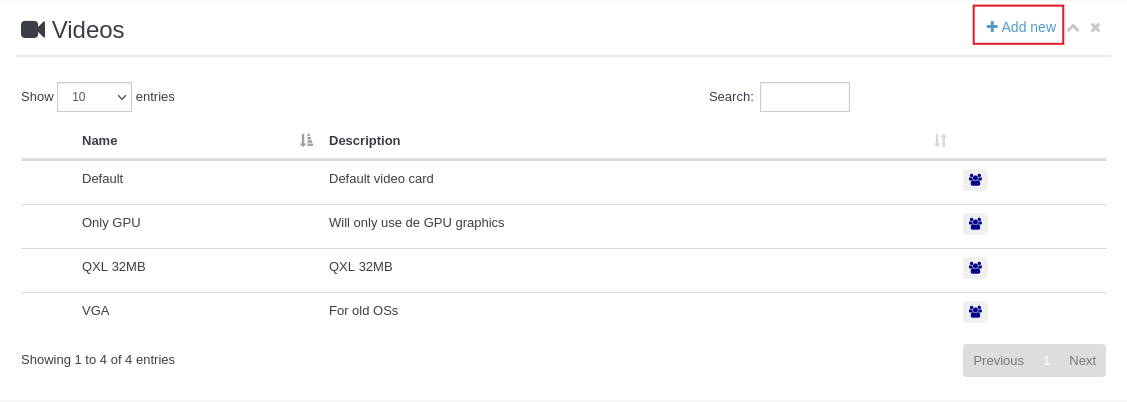Screen dimensions: 1127x402
Task: Click Add new video button
Action: tap(1020, 27)
